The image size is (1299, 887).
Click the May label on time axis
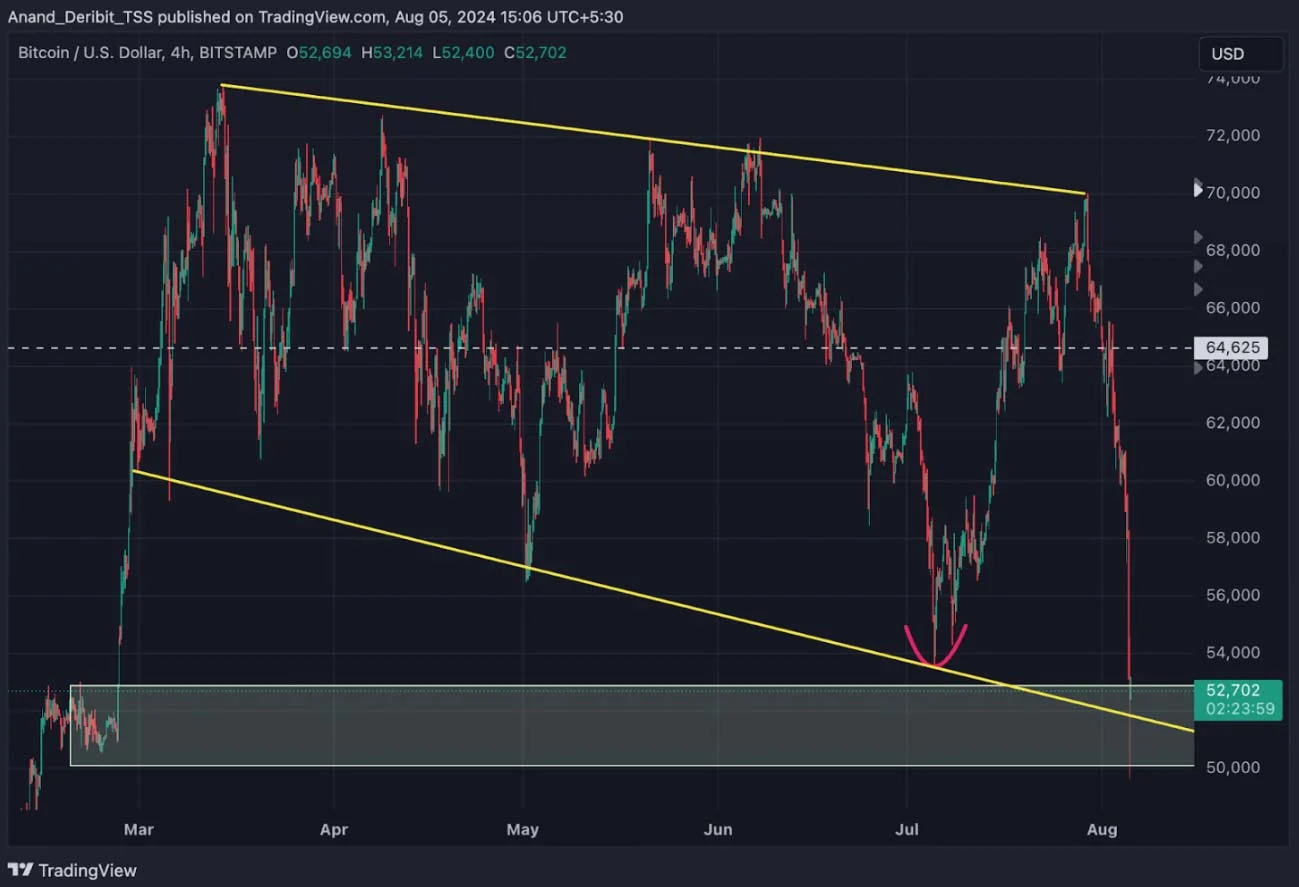point(523,829)
